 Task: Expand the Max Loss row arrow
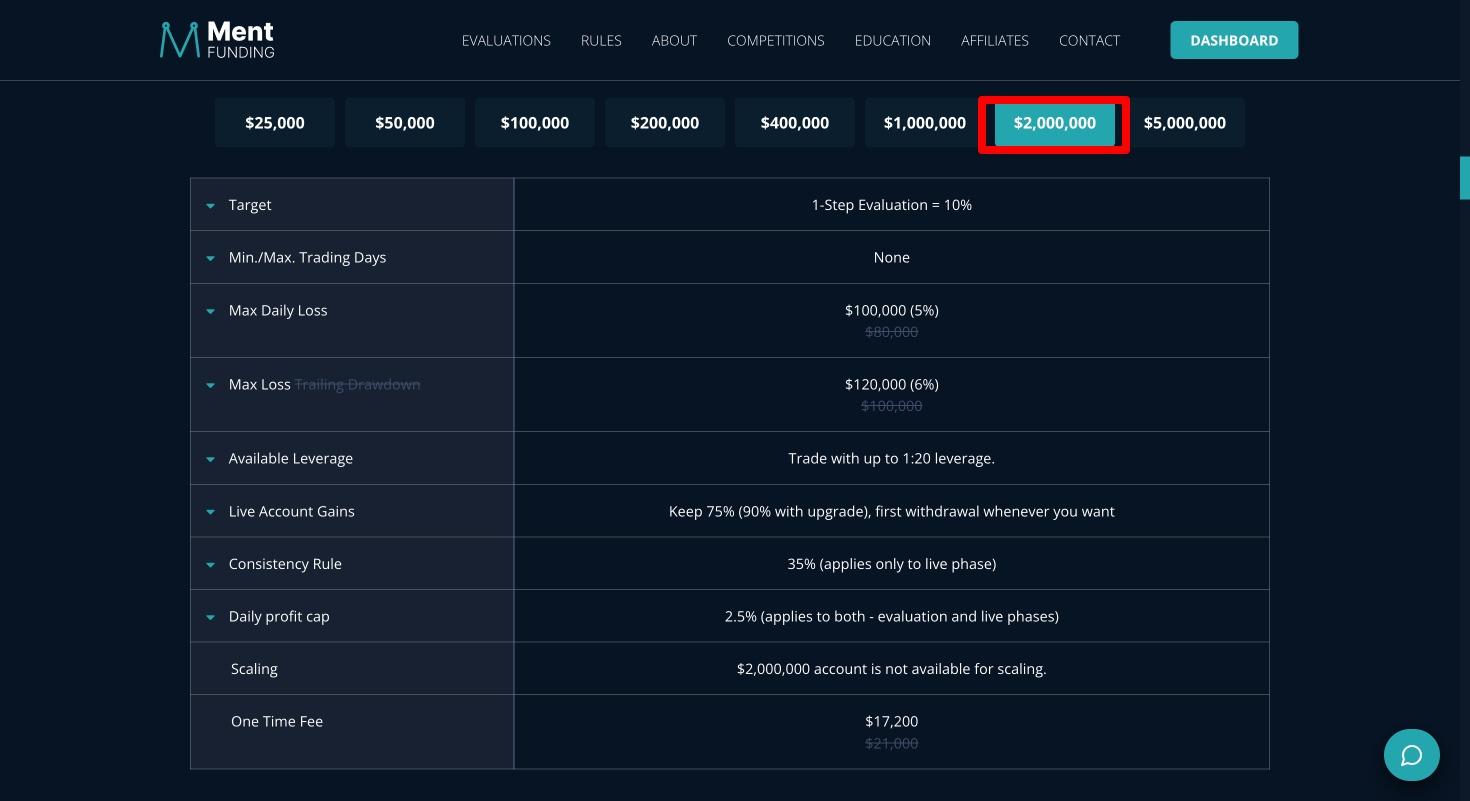pyautogui.click(x=210, y=385)
